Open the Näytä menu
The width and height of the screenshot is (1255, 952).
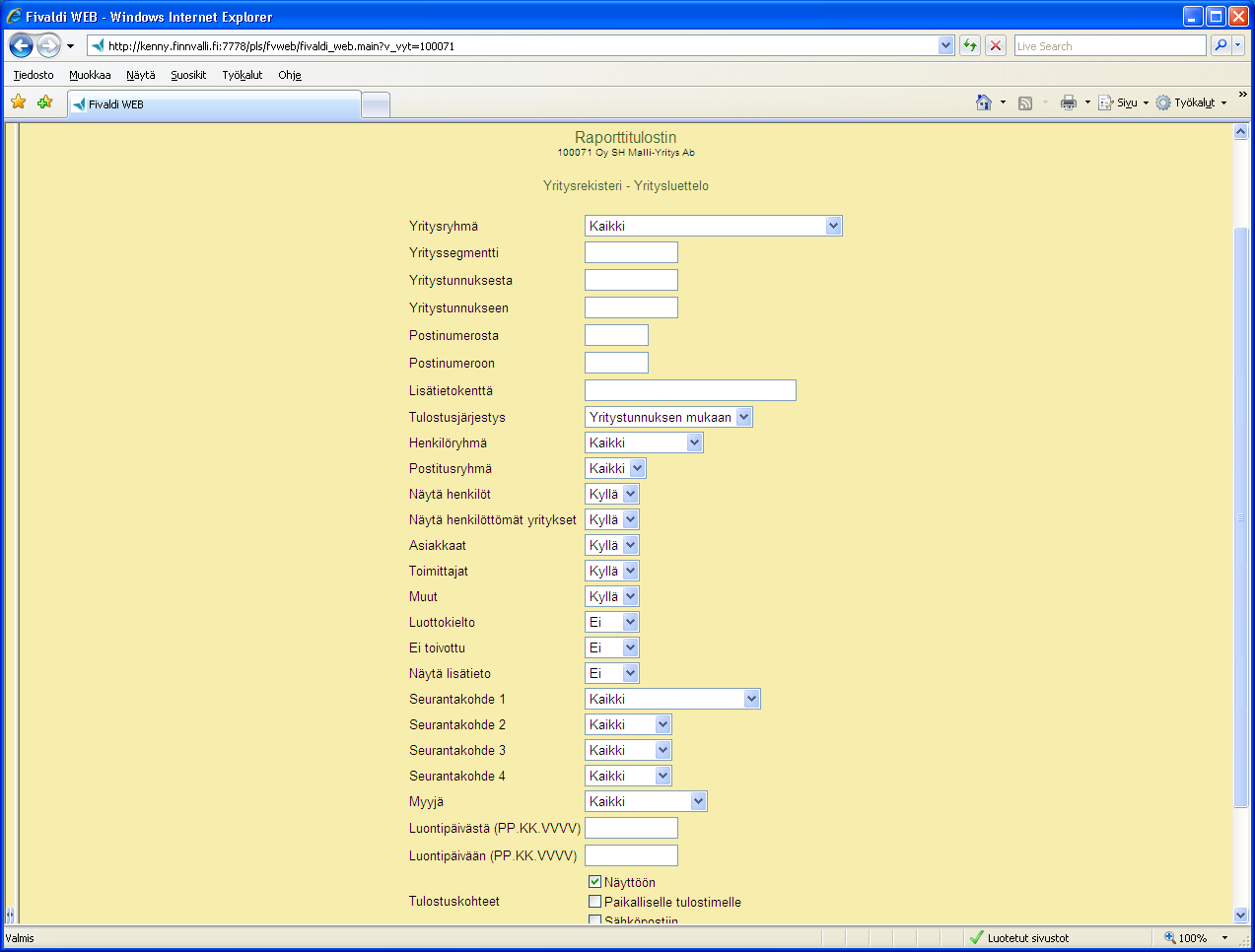click(141, 75)
